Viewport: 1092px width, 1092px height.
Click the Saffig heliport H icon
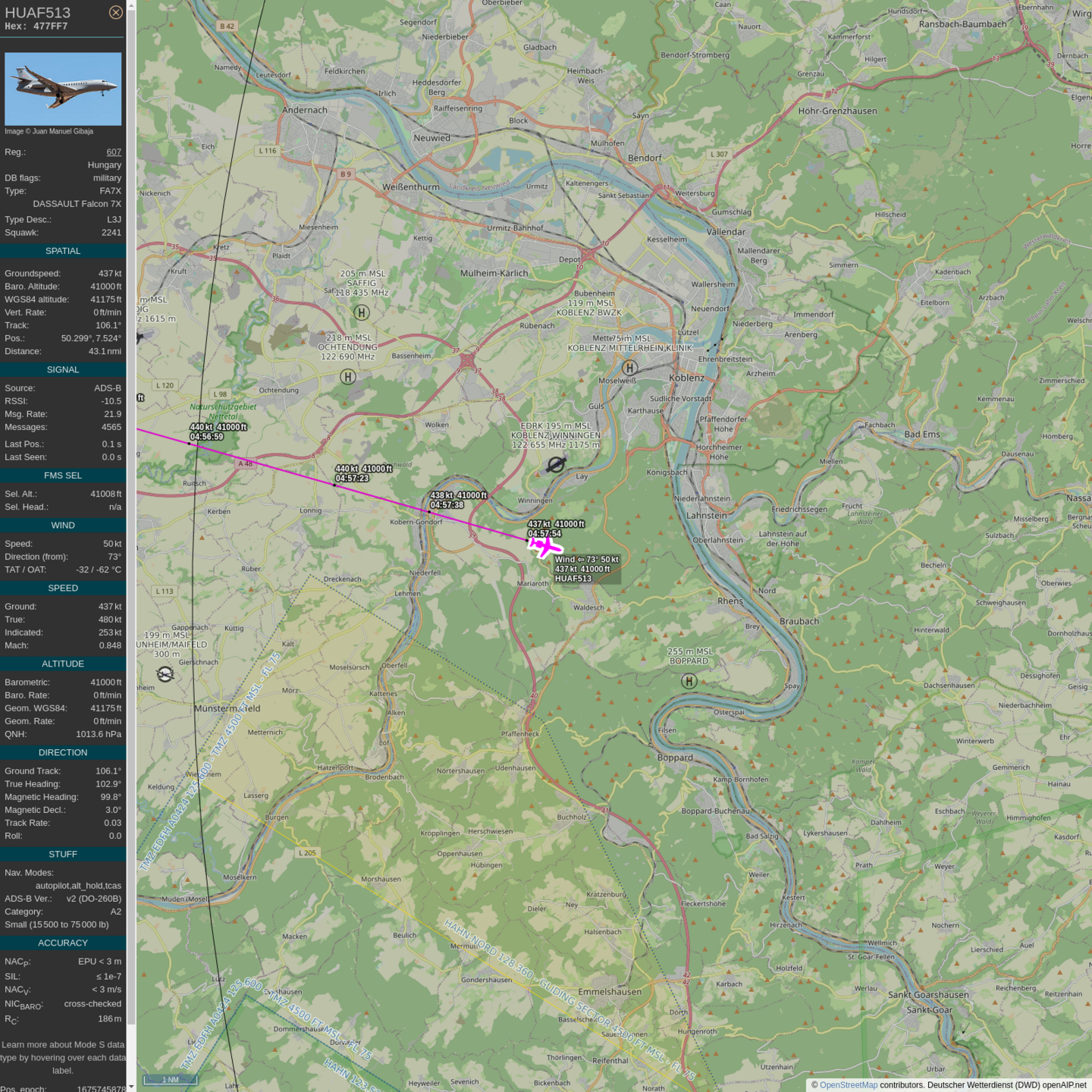(362, 312)
